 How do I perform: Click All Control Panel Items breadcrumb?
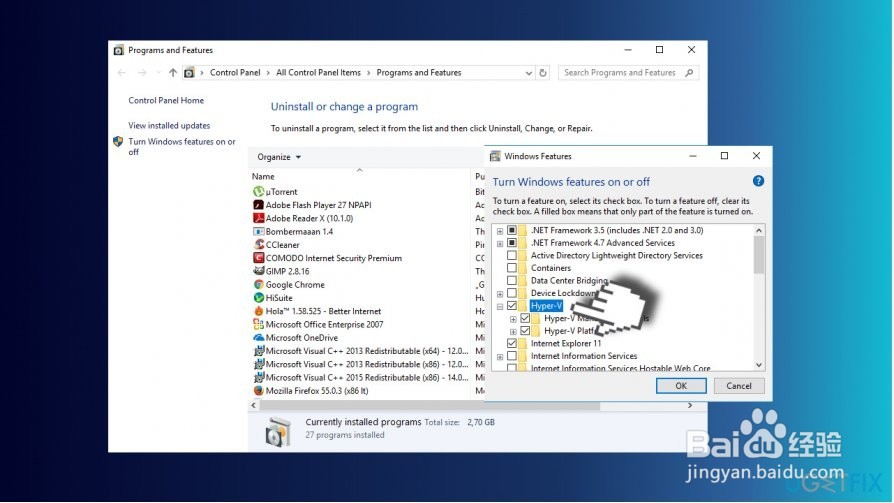[x=318, y=72]
